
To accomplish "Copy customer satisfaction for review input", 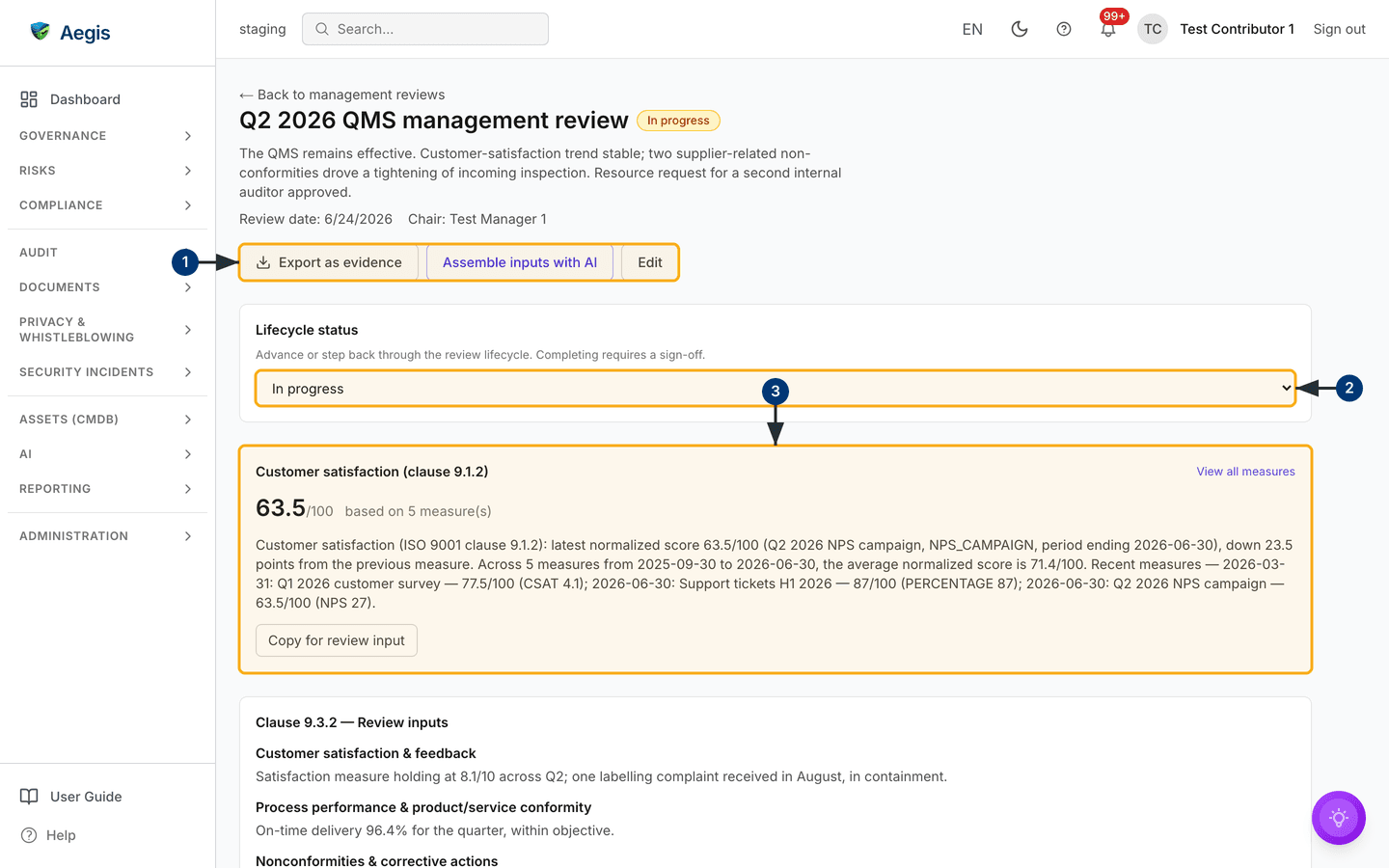I will pyautogui.click(x=337, y=640).
